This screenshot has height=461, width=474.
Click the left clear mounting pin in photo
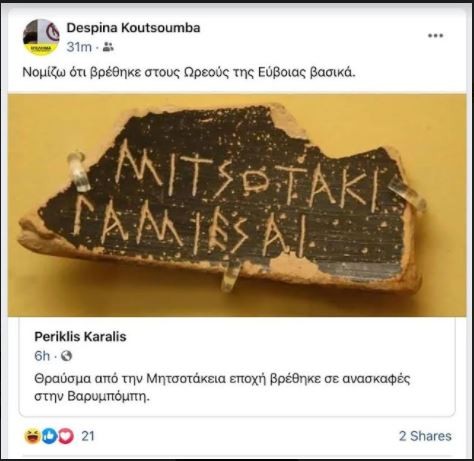(x=79, y=172)
